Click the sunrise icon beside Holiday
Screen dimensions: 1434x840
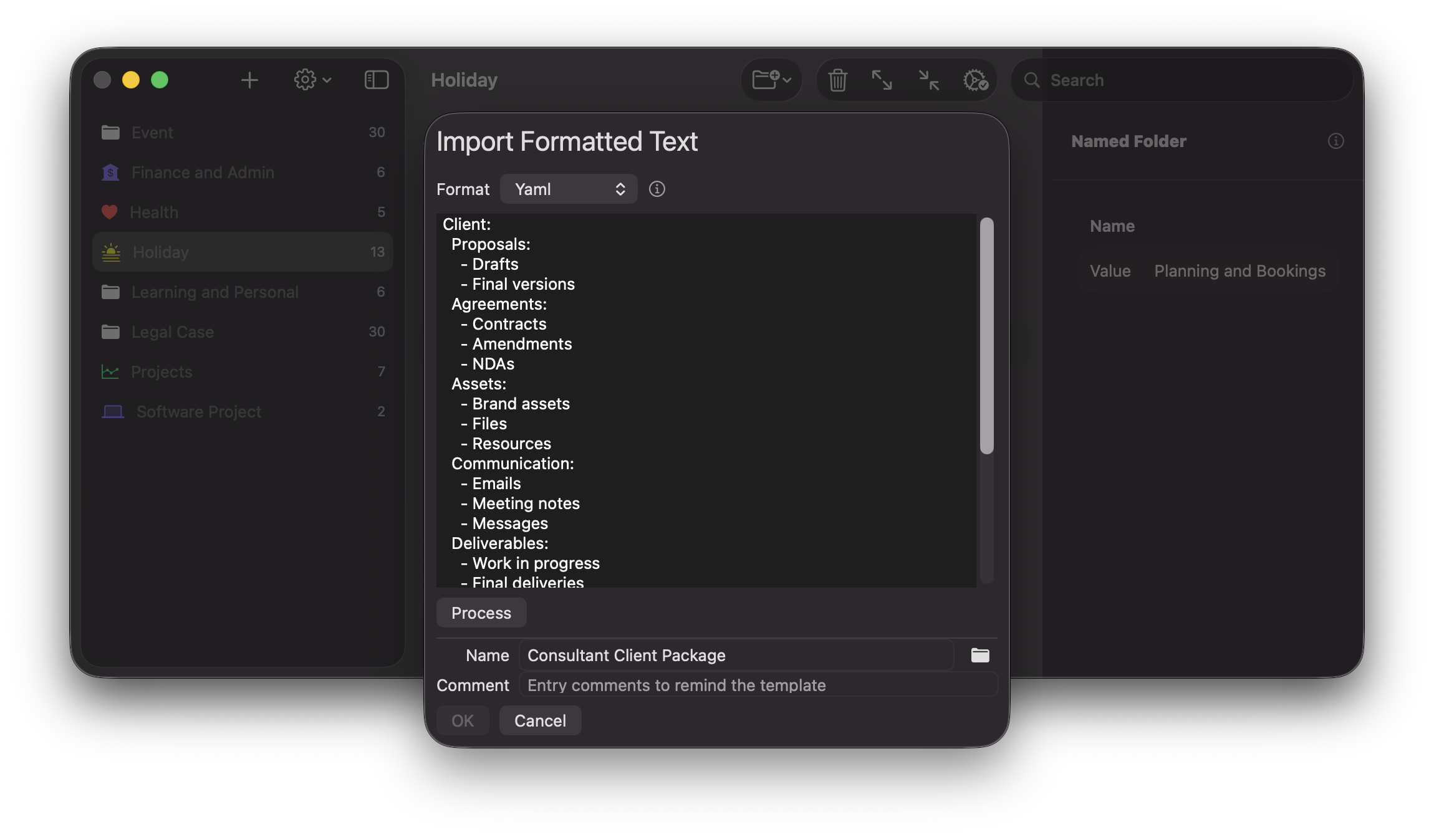pyautogui.click(x=111, y=252)
